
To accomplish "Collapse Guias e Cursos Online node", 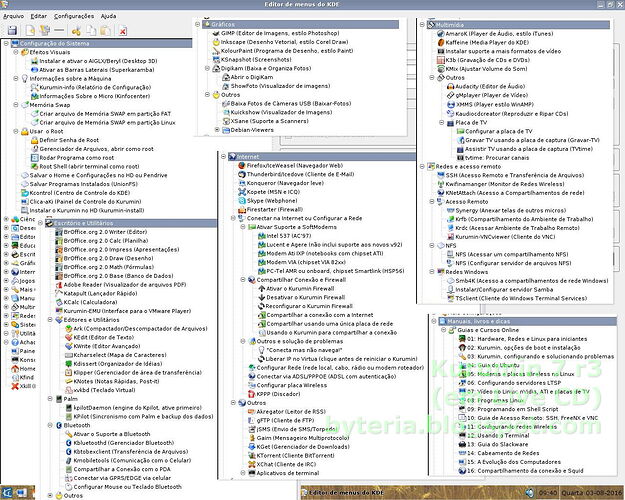I will click(x=444, y=330).
